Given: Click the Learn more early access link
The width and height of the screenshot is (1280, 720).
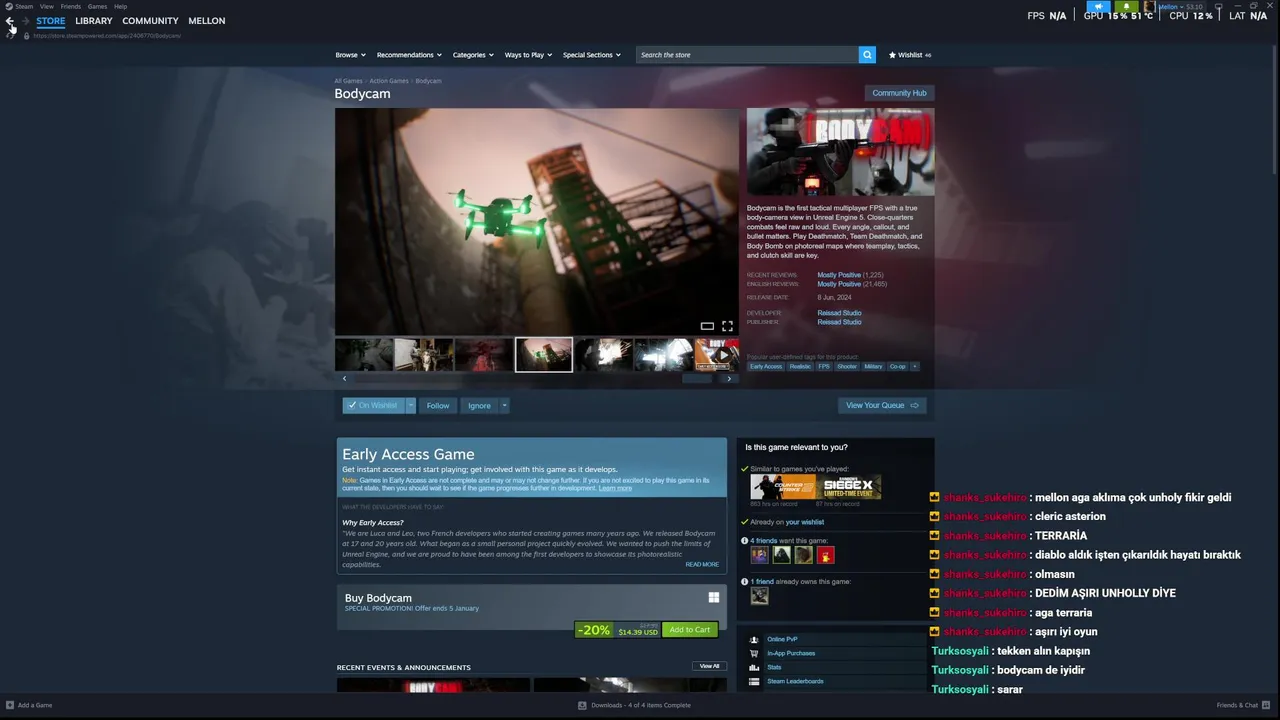Looking at the screenshot, I should tap(615, 488).
